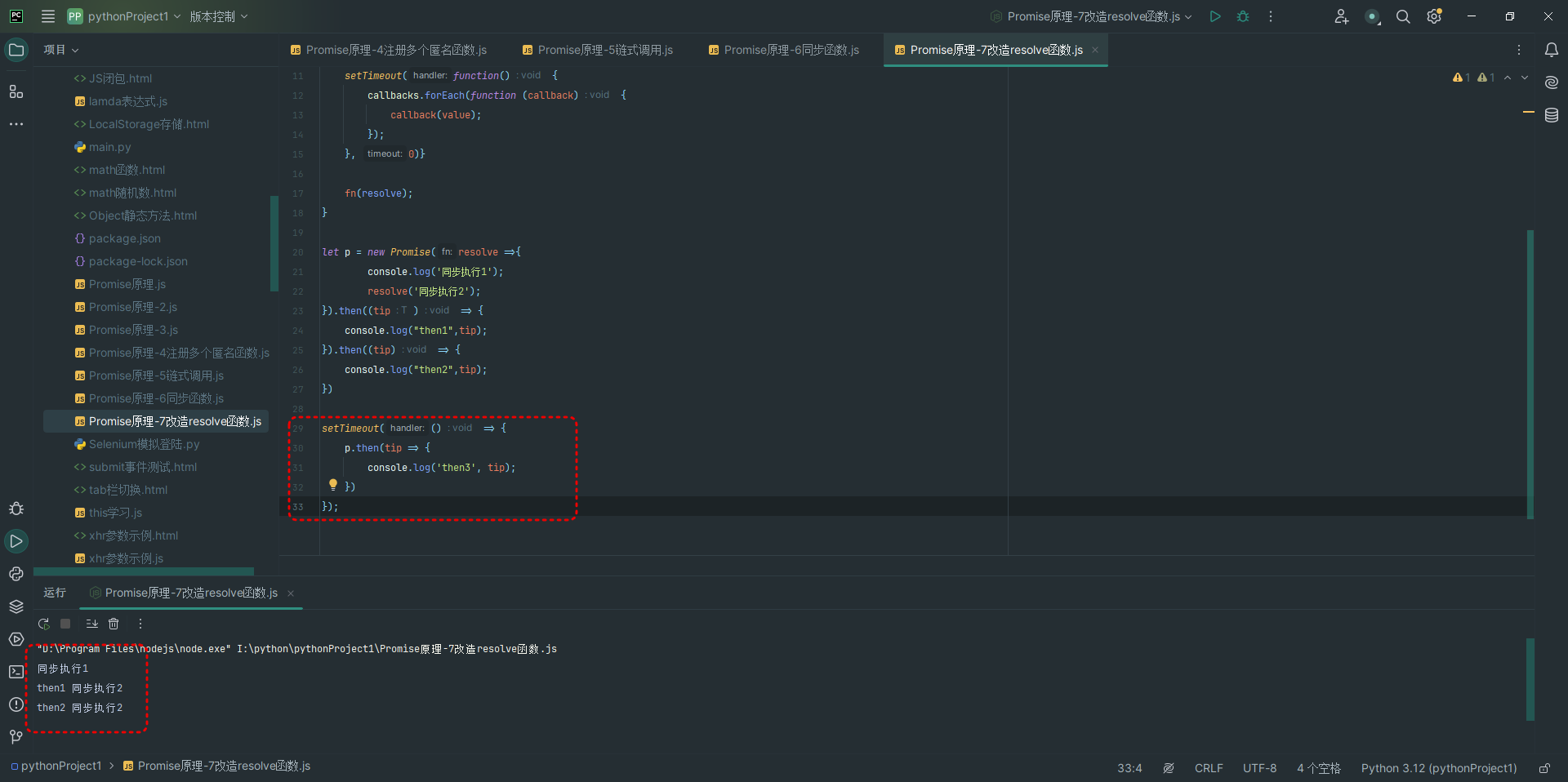Open the editor tabs more options menu
This screenshot has width=1568, height=782.
tap(1519, 50)
